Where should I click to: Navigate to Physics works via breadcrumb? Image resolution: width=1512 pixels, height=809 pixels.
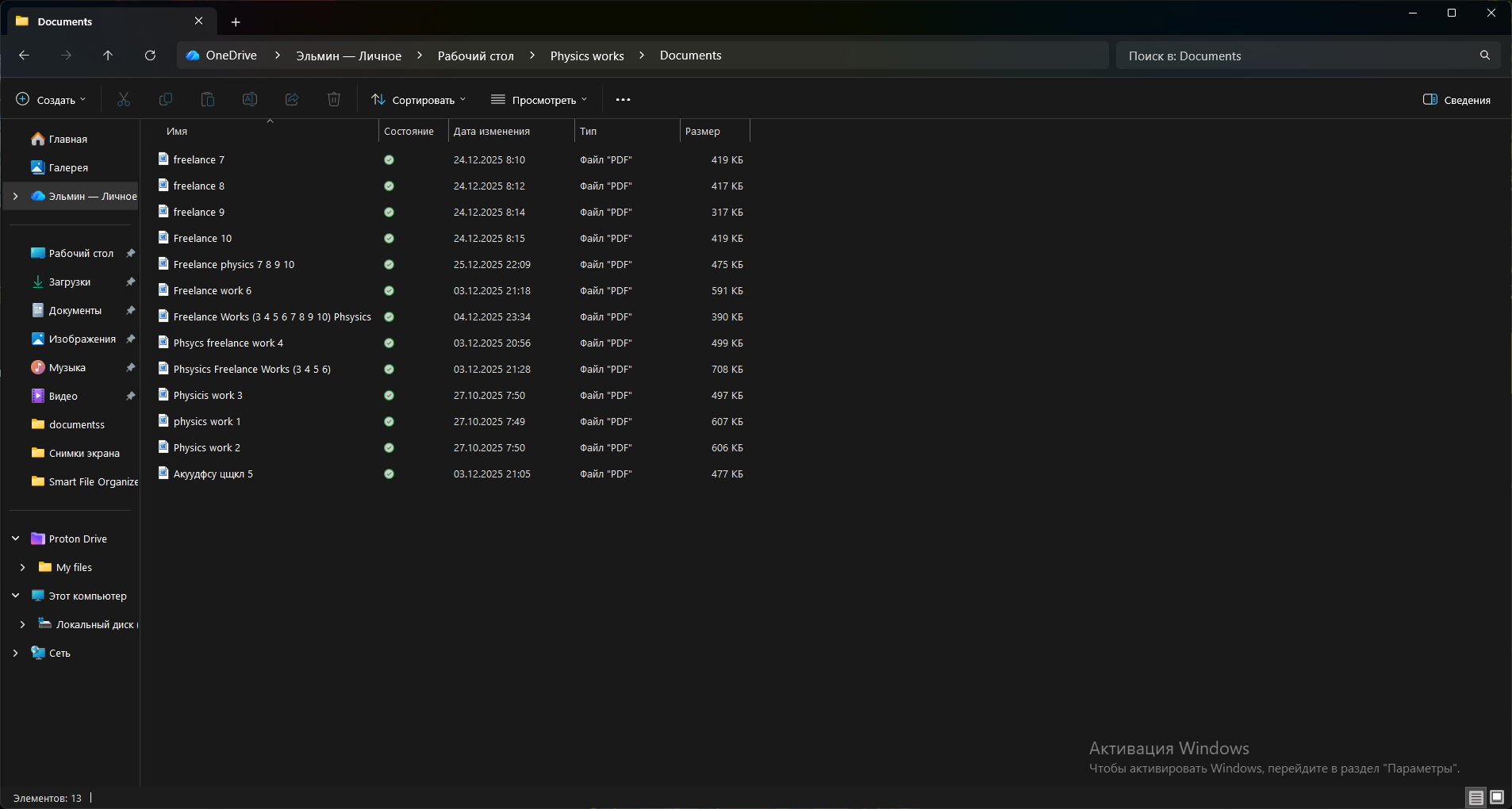pyautogui.click(x=586, y=55)
